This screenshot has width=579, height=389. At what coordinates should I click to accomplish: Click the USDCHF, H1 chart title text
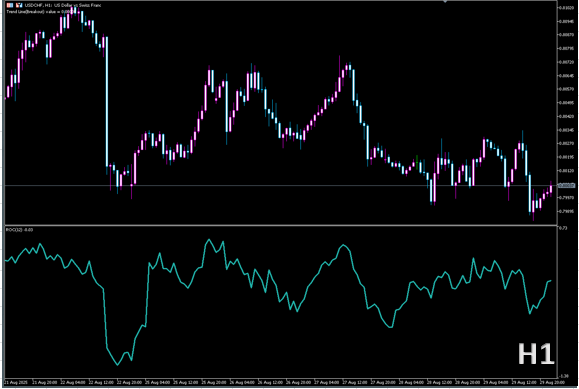click(63, 5)
